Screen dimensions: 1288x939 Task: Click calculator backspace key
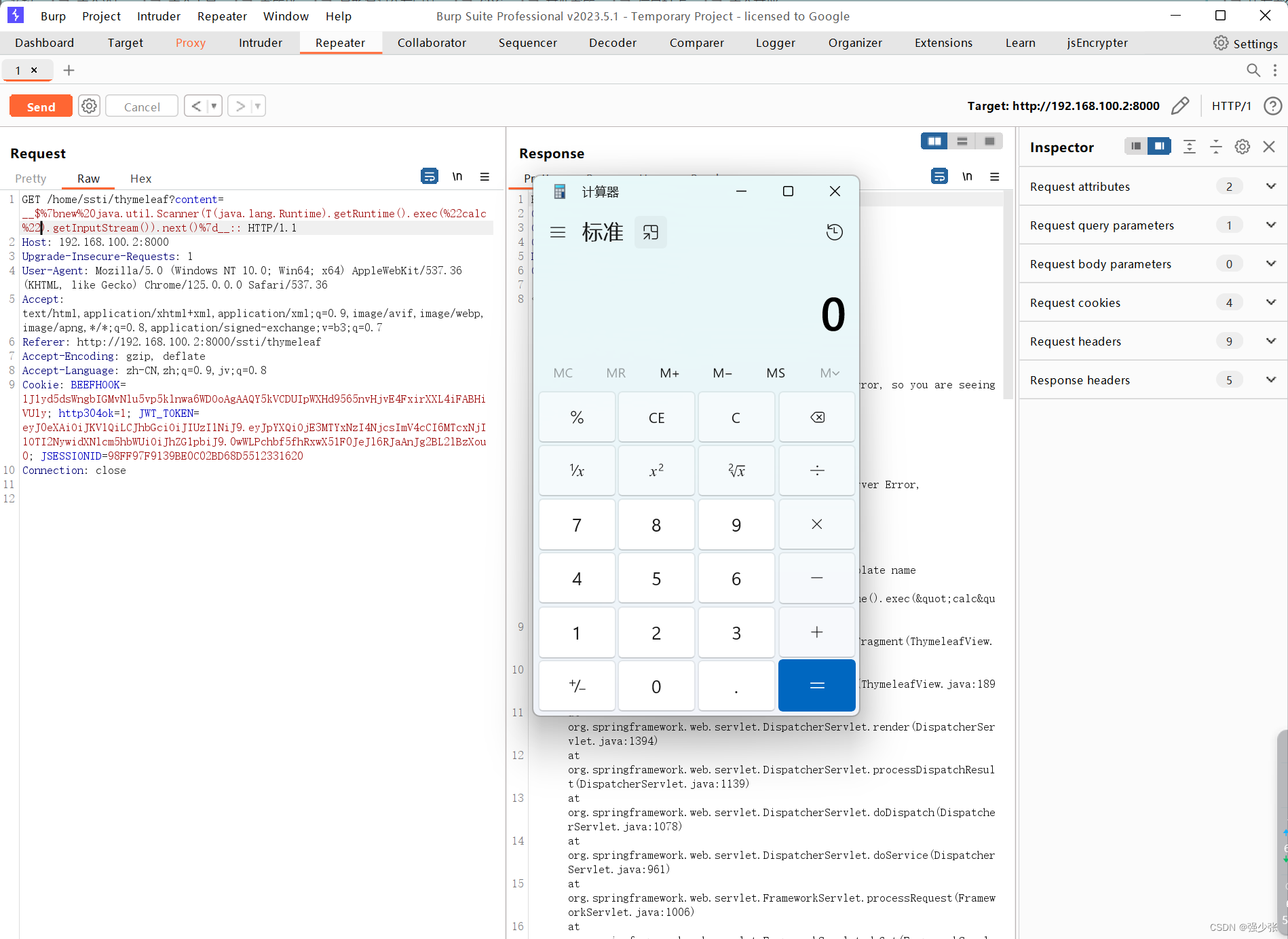(x=817, y=417)
